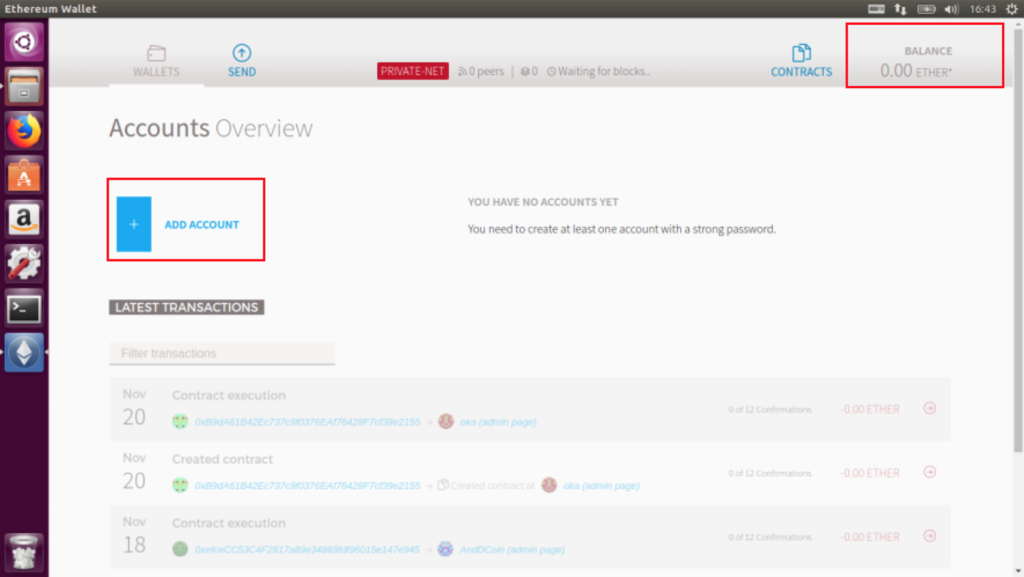Click -0.00 ETHER amount in Nov 18 row
This screenshot has height=577, width=1024.
click(x=870, y=537)
